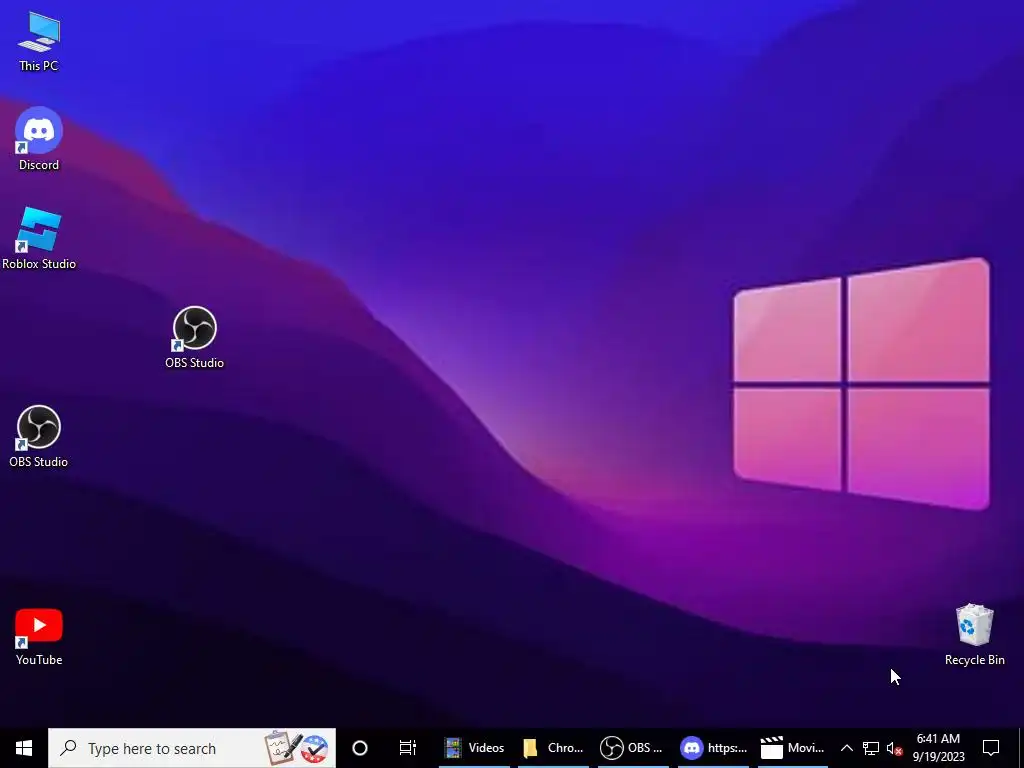Switch to OBS in the taskbar
The image size is (1024, 768).
(x=632, y=748)
